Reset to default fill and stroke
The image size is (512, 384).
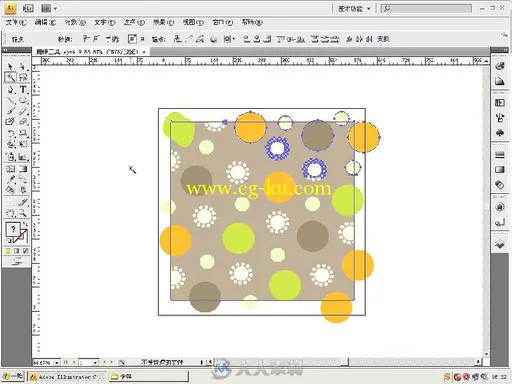click(x=9, y=241)
